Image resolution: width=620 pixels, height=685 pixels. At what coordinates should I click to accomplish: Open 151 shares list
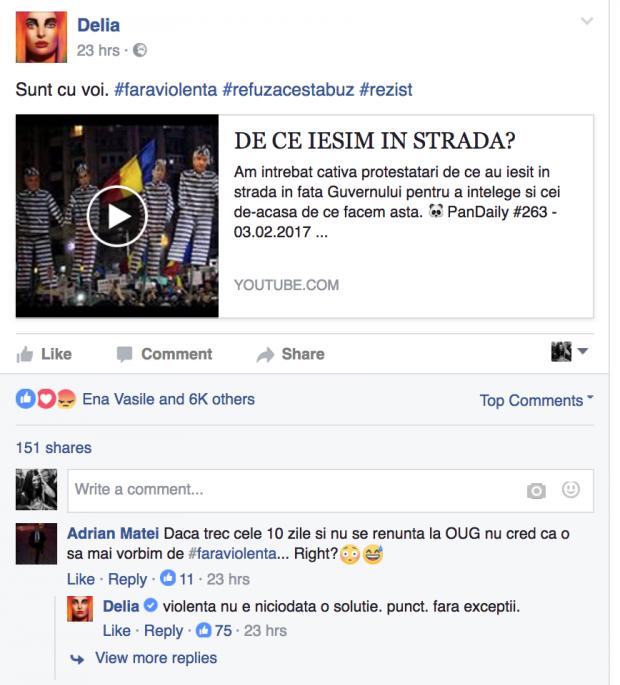point(54,448)
